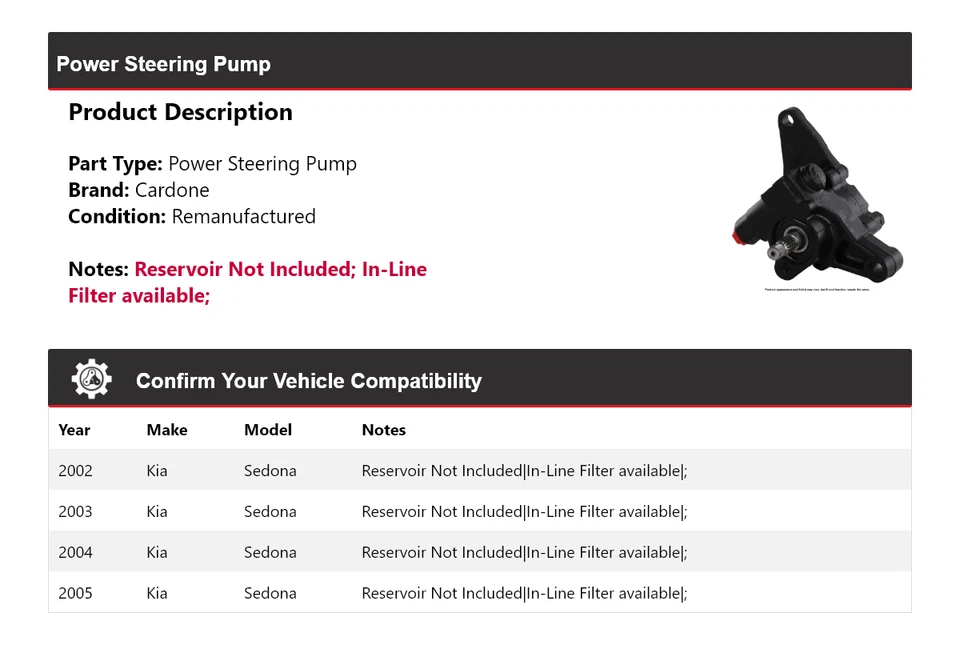Click the Brand value Cardone
Screen dimensions: 960x645
172,190
